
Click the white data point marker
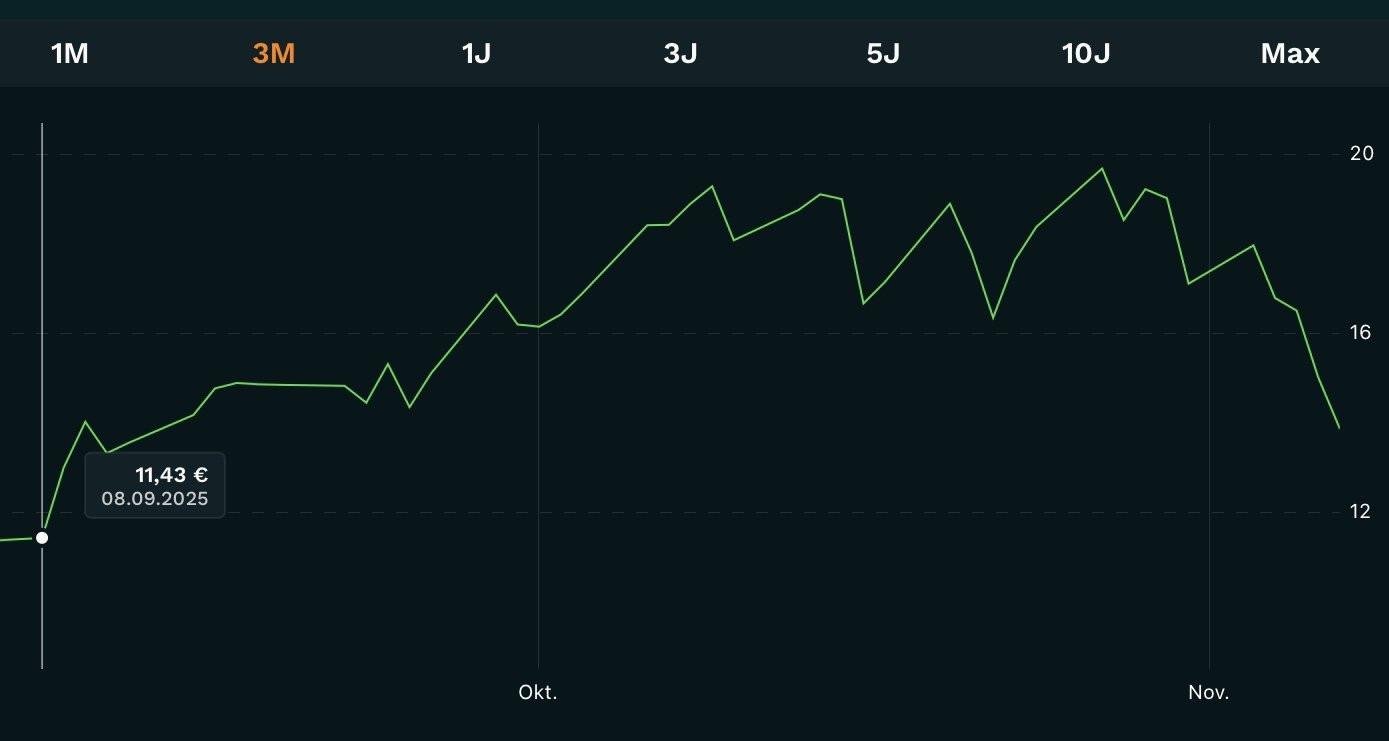pyautogui.click(x=42, y=538)
